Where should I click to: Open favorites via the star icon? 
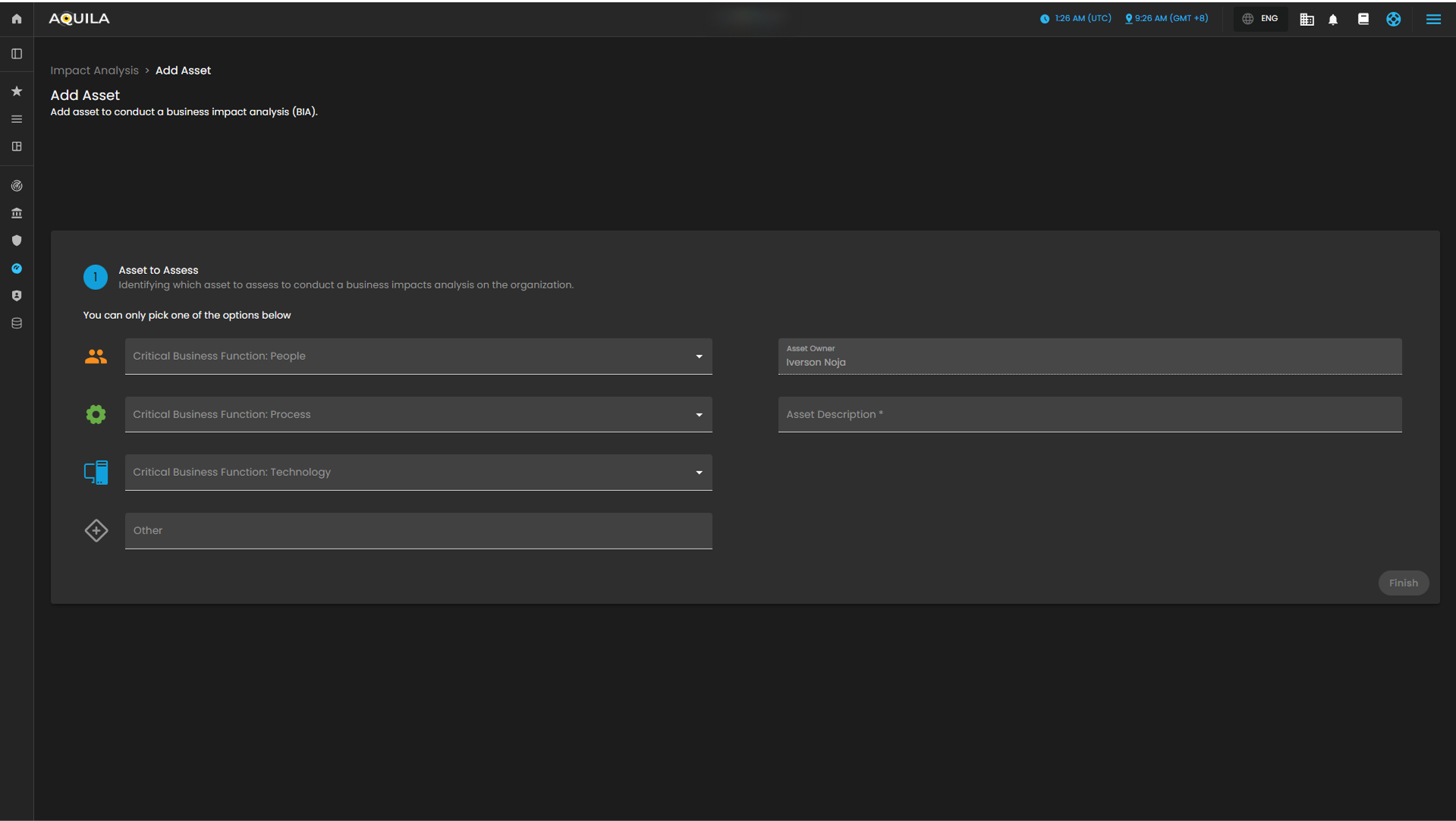click(x=17, y=91)
